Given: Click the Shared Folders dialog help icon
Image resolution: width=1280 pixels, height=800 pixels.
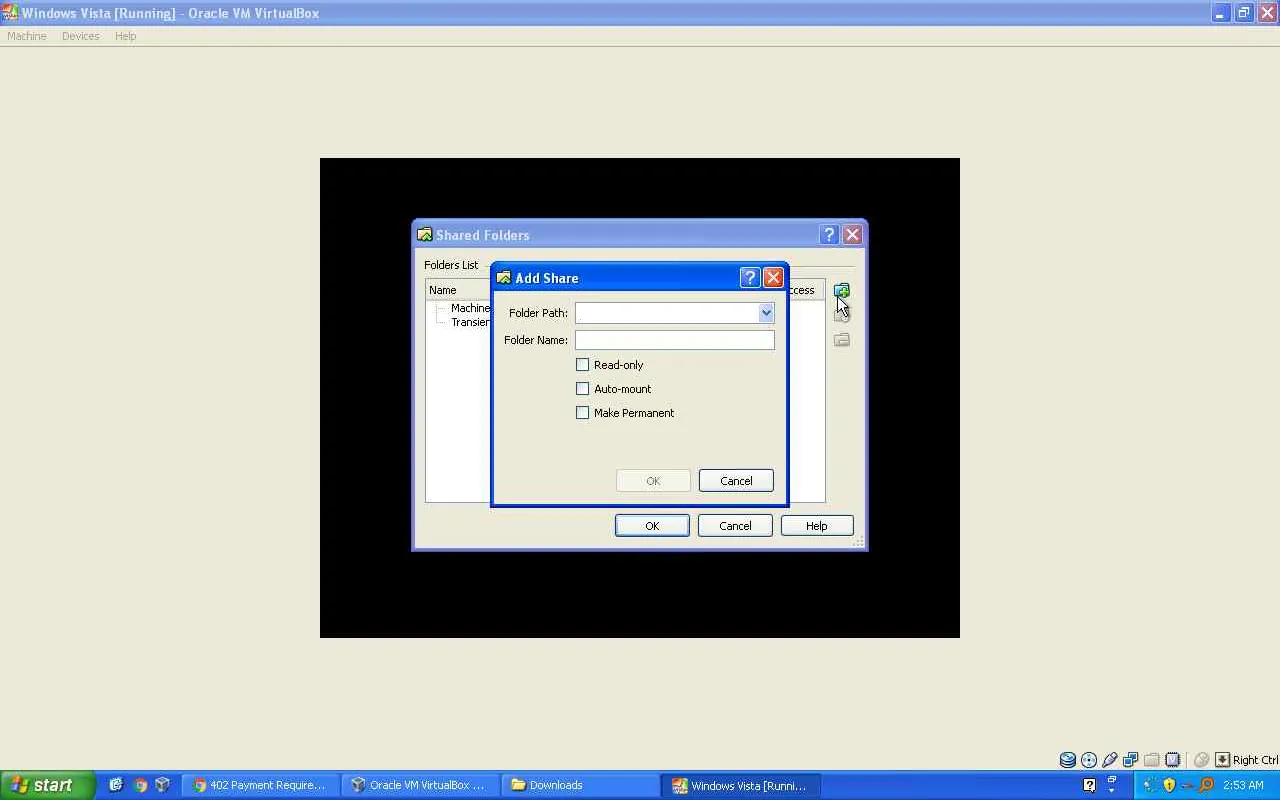Looking at the screenshot, I should 829,235.
